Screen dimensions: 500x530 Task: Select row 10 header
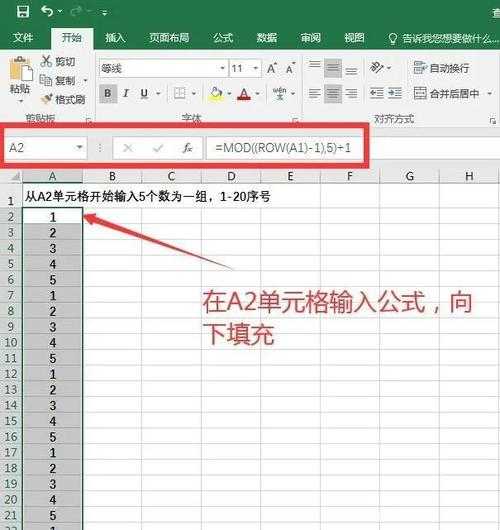pyautogui.click(x=11, y=342)
